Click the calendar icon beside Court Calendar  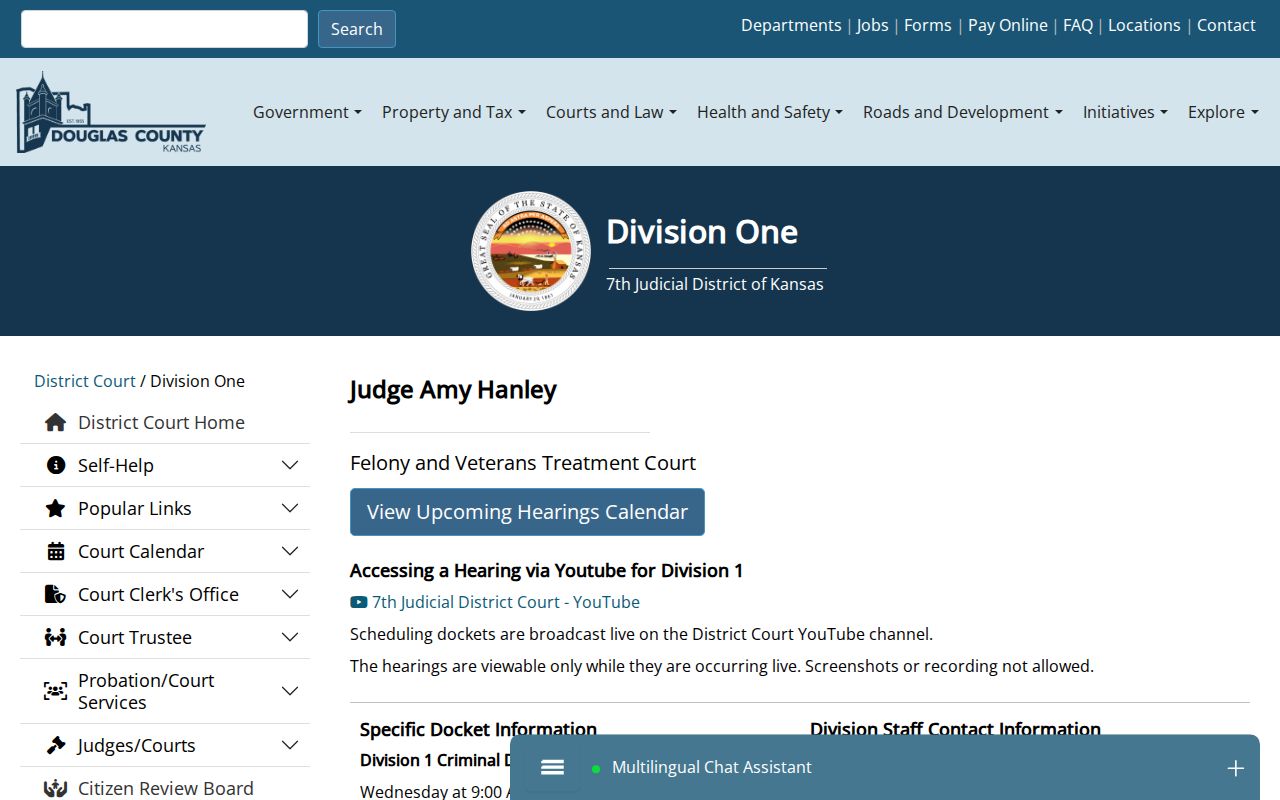click(56, 551)
